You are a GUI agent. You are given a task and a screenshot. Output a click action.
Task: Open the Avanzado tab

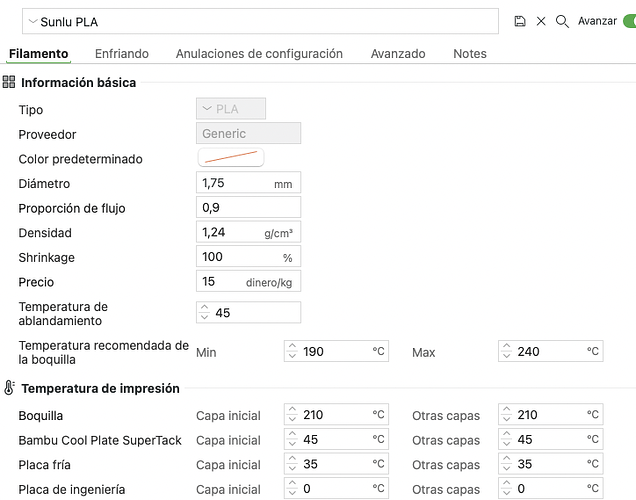click(398, 54)
